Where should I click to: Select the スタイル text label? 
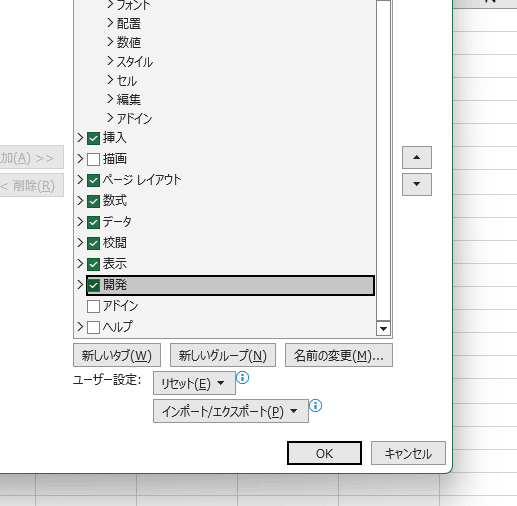(135, 62)
